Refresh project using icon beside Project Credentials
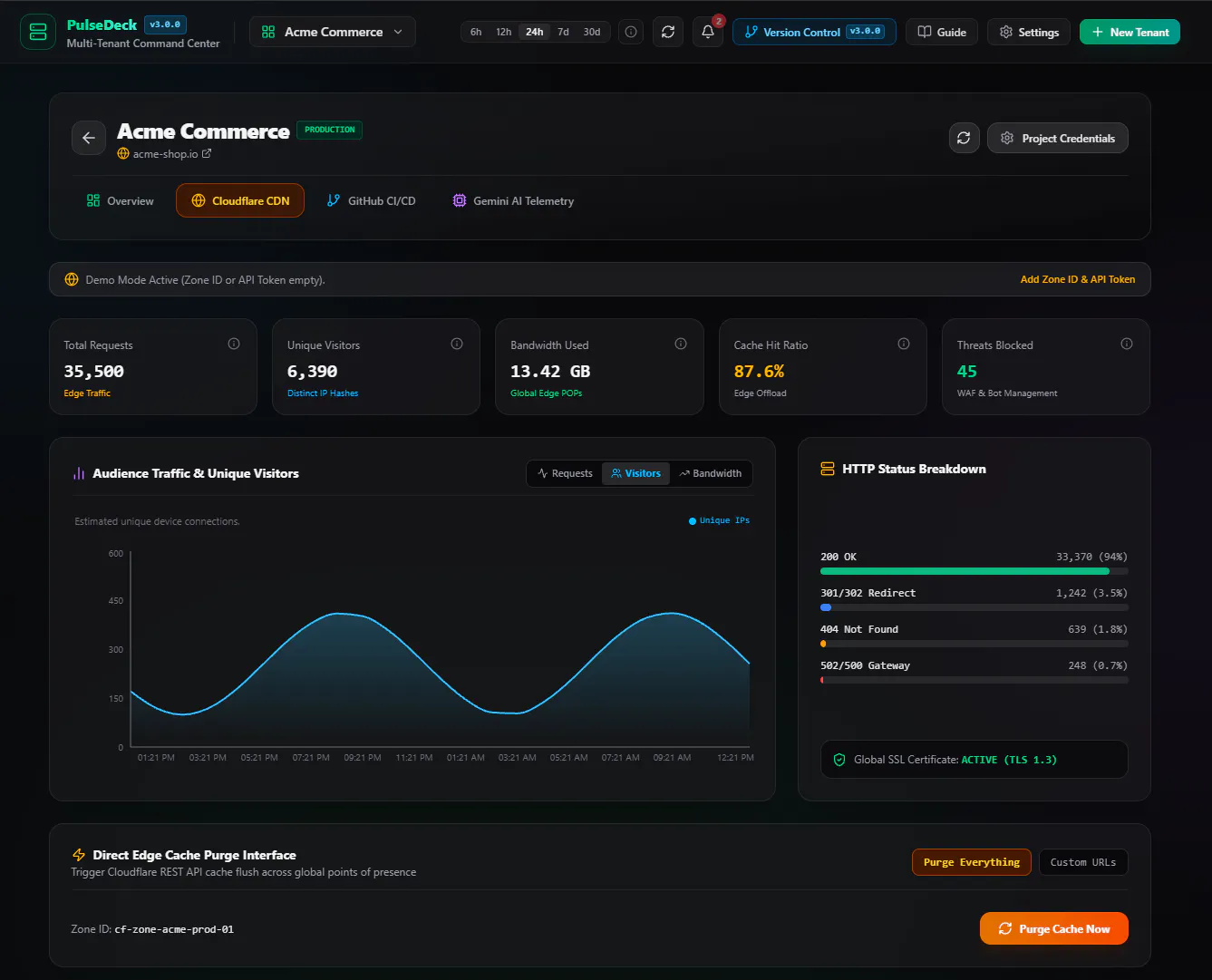This screenshot has width=1212, height=980. pyautogui.click(x=964, y=138)
